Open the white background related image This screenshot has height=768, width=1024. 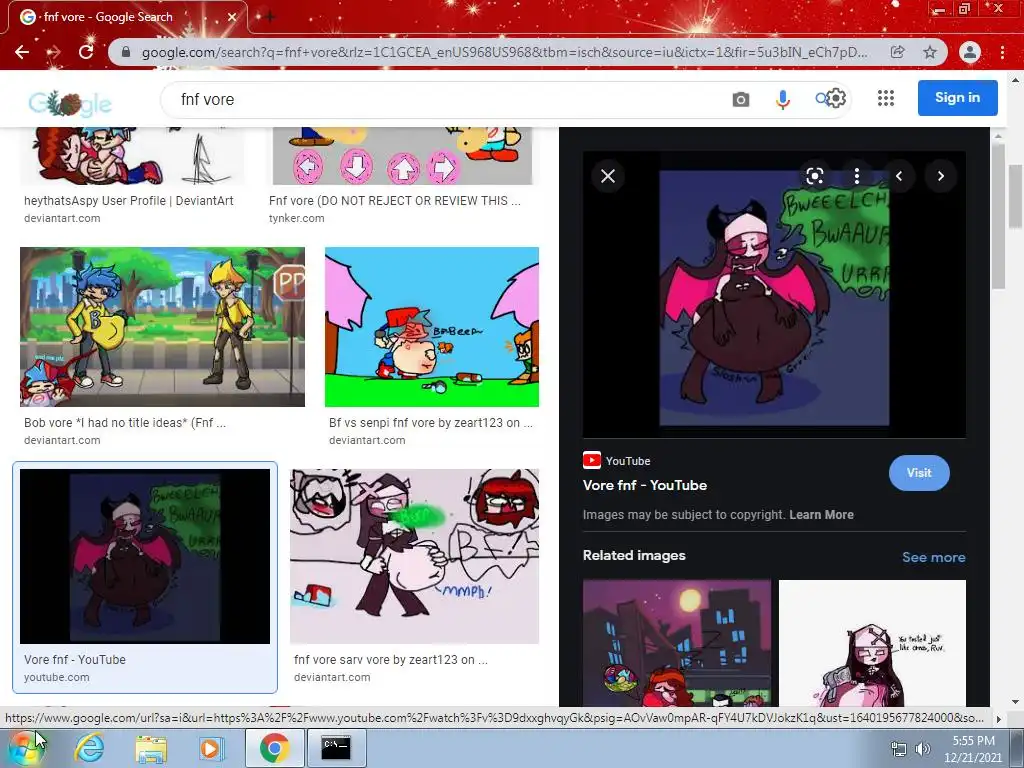872,643
